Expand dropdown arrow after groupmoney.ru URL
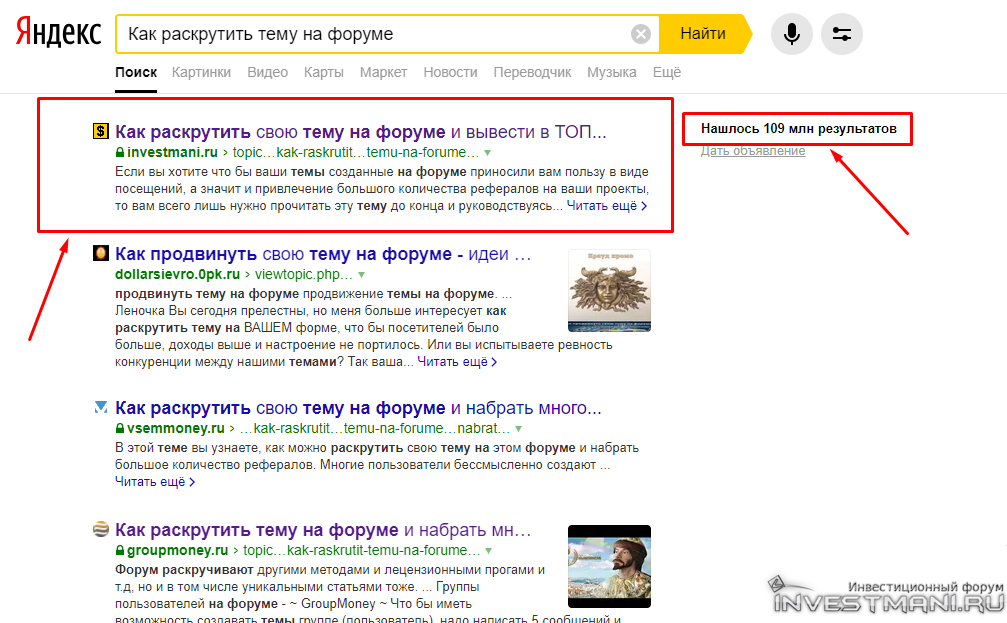 pyautogui.click(x=489, y=551)
